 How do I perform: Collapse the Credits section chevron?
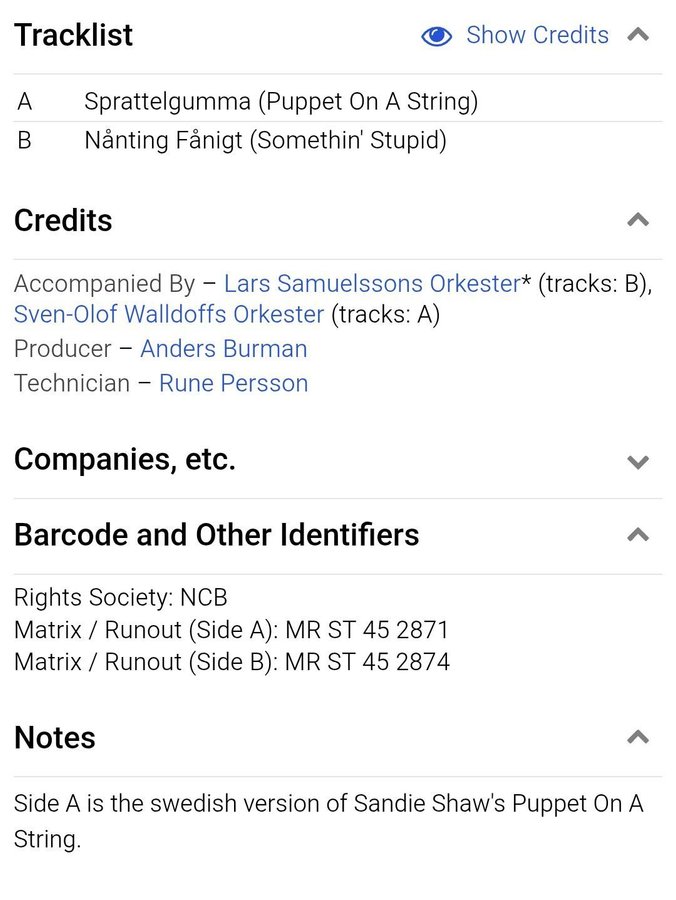click(x=638, y=220)
